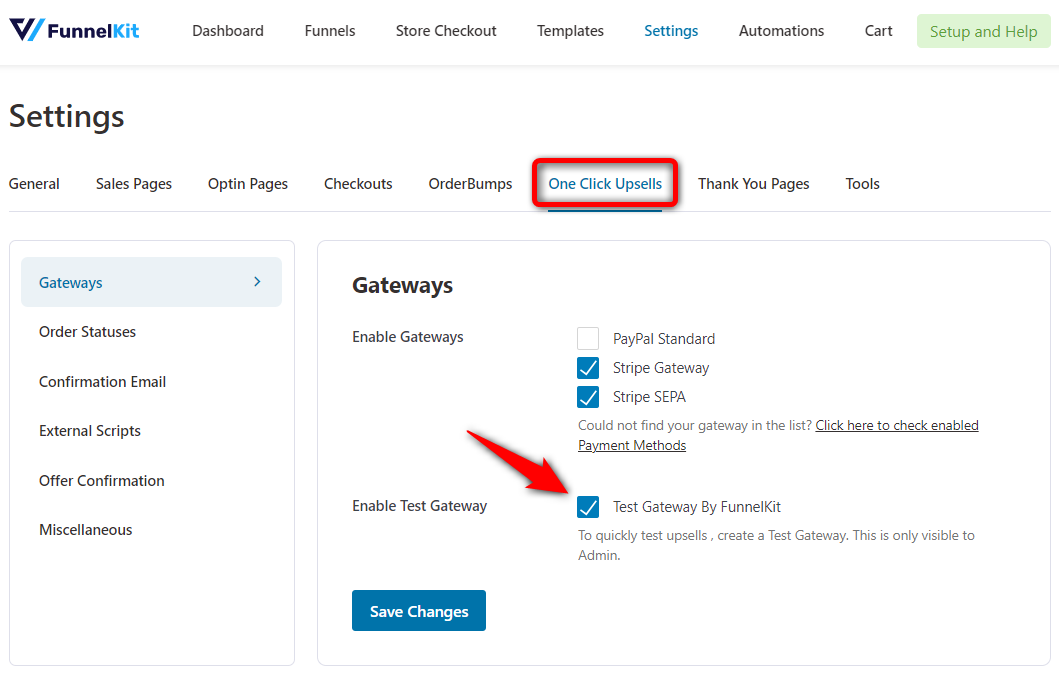Viewport: 1059px width, 675px height.
Task: Click the Stripe SEPA label text
Action: (649, 397)
